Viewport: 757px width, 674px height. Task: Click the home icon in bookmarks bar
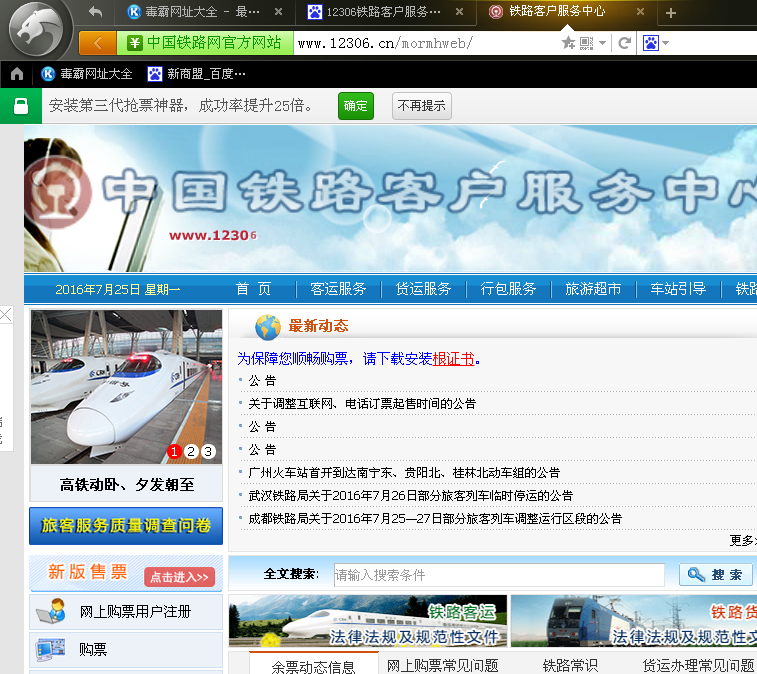[x=17, y=73]
